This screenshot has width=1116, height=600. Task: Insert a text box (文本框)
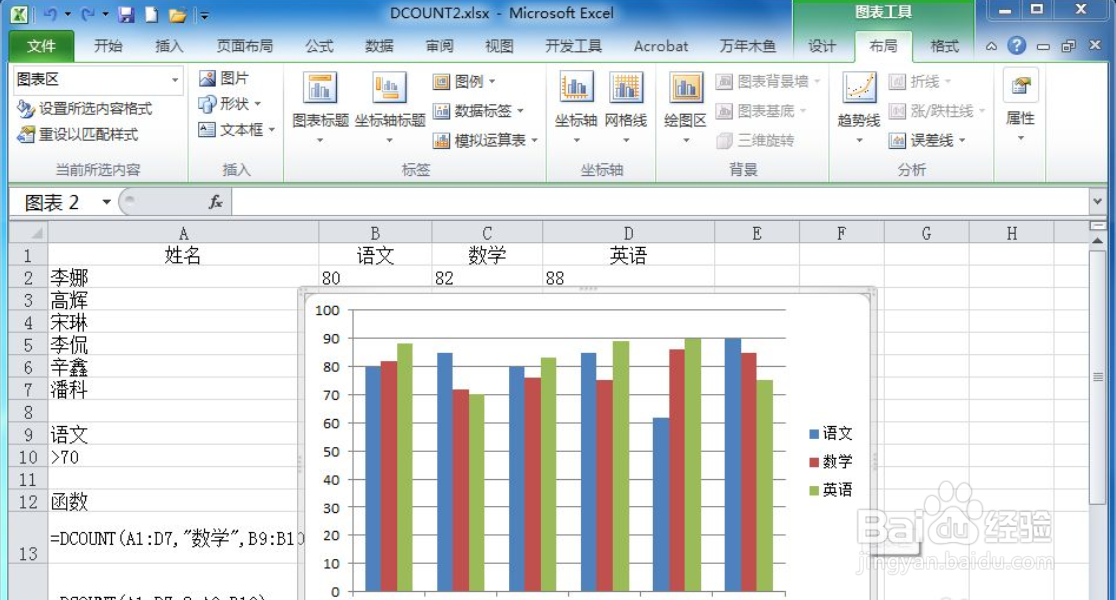tap(236, 130)
